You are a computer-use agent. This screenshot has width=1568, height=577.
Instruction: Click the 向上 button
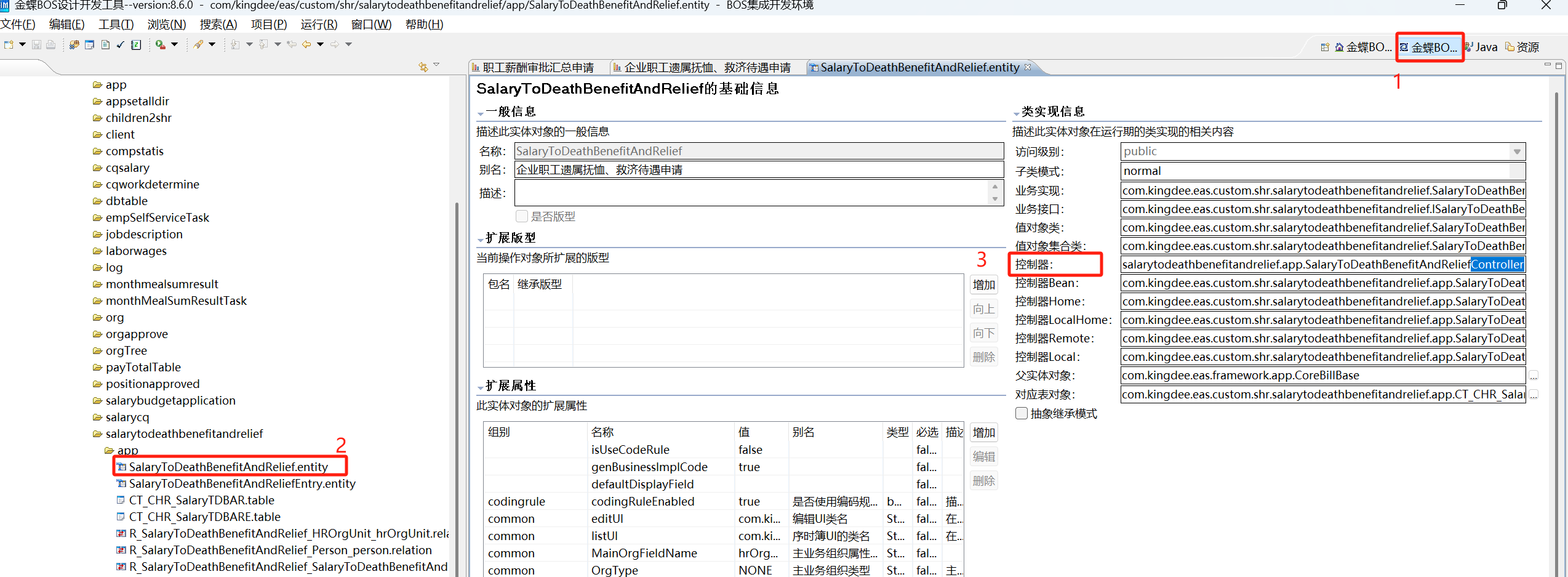pos(983,309)
